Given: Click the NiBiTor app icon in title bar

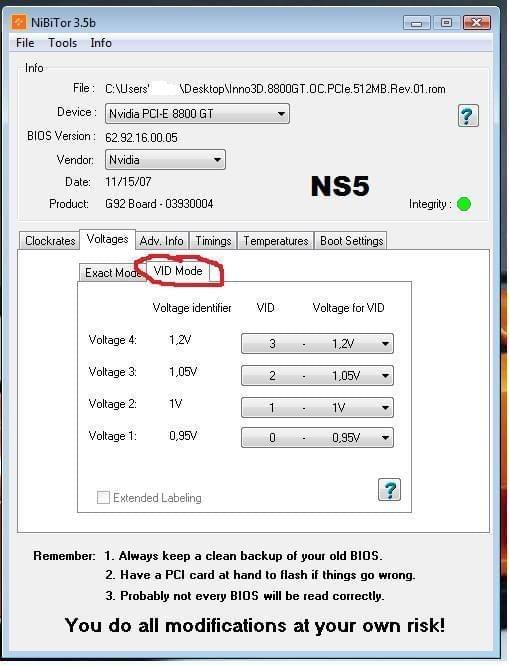Looking at the screenshot, I should 19,22.
